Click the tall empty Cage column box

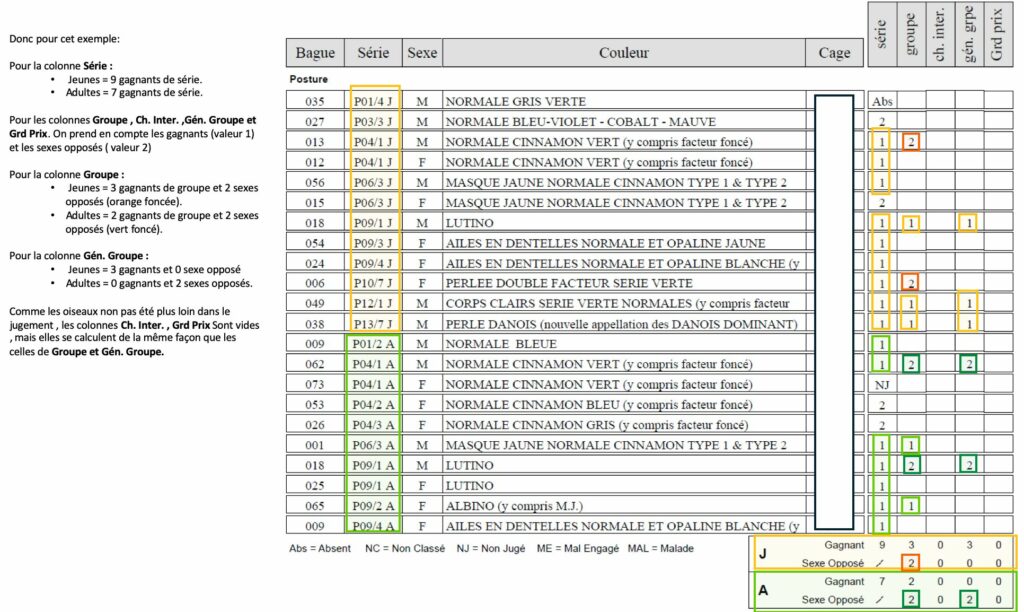pyautogui.click(x=834, y=312)
